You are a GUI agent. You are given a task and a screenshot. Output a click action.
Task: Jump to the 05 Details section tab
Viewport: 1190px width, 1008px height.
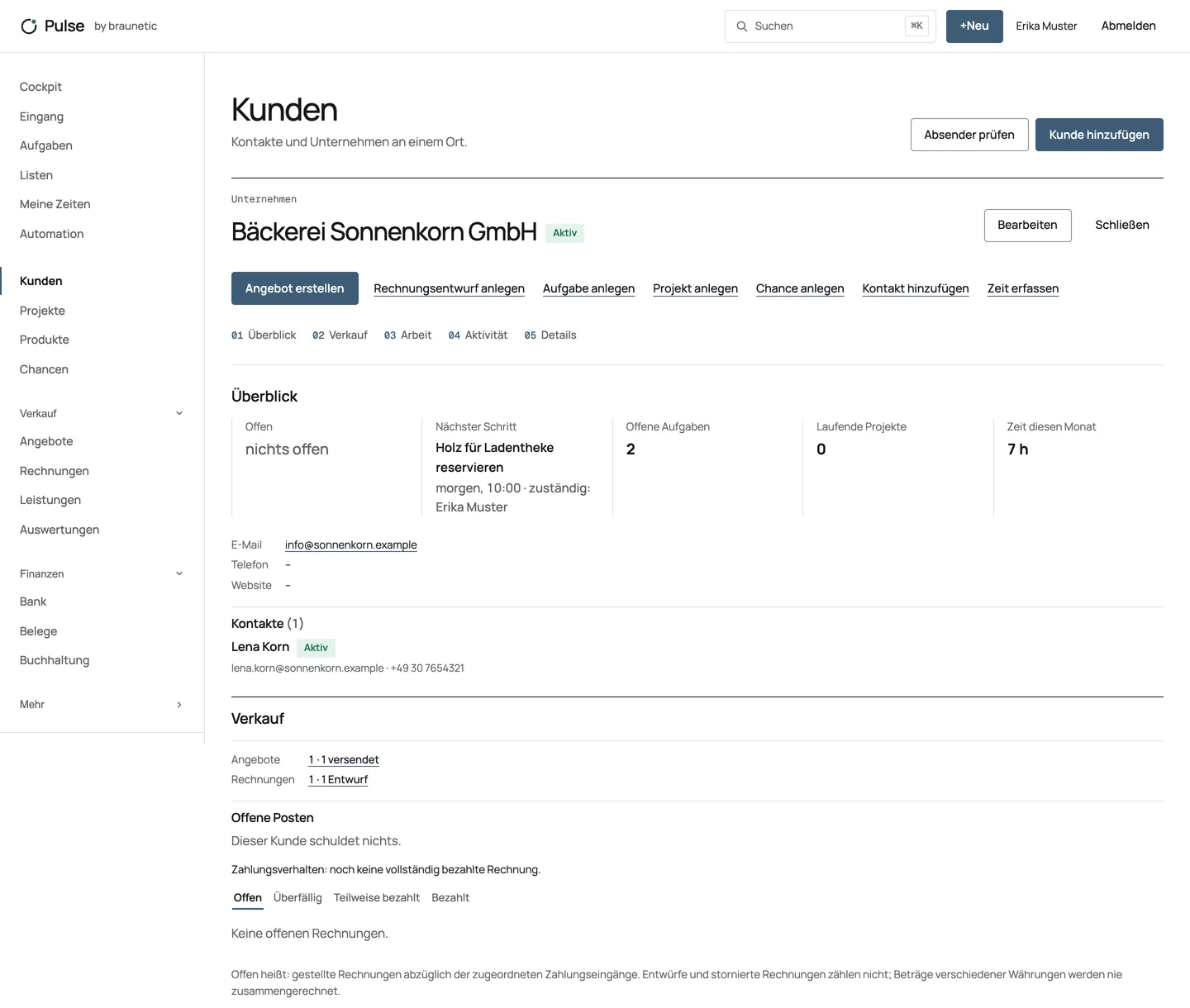[550, 335]
